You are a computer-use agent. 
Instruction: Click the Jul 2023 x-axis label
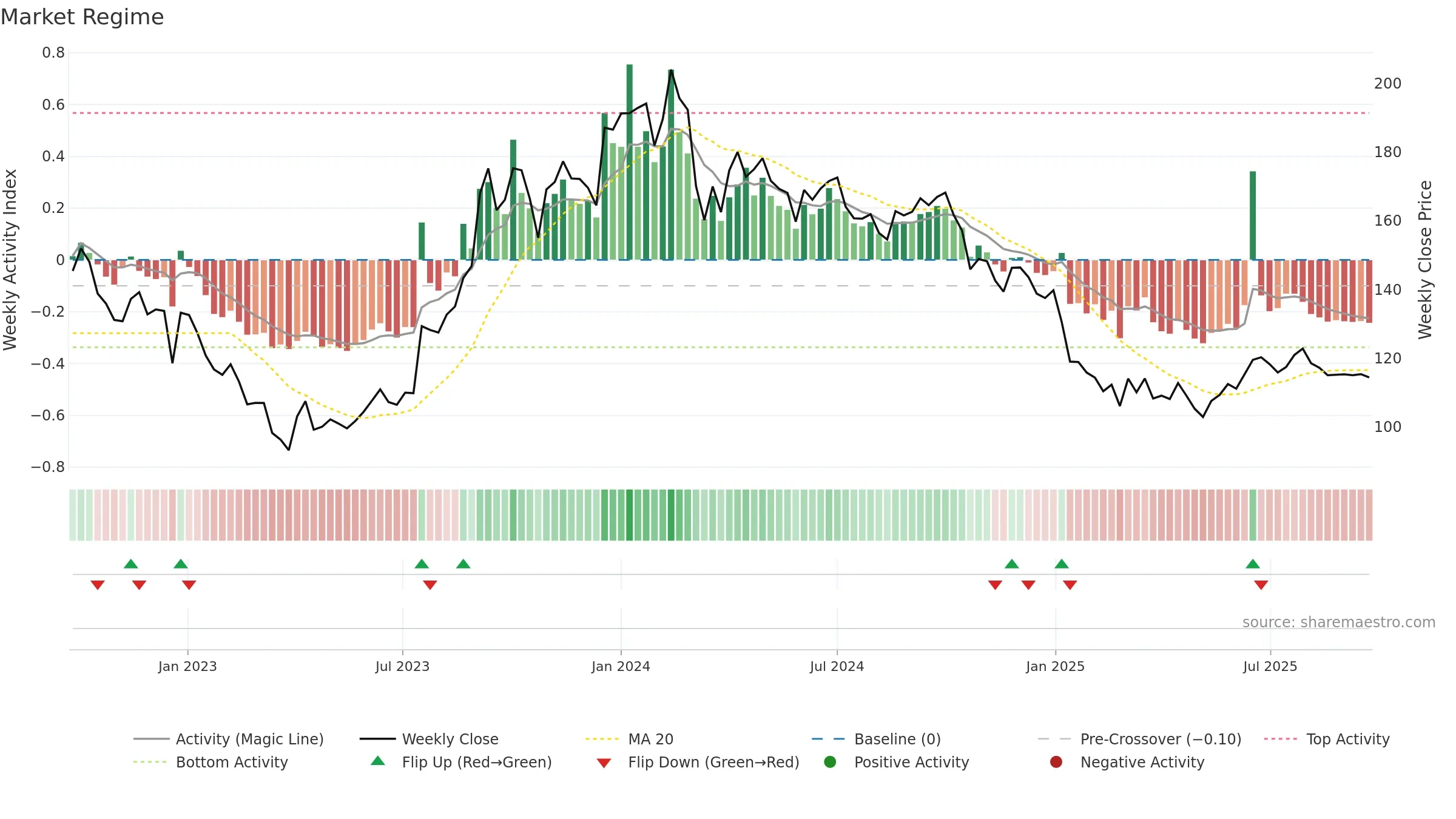pos(402,666)
